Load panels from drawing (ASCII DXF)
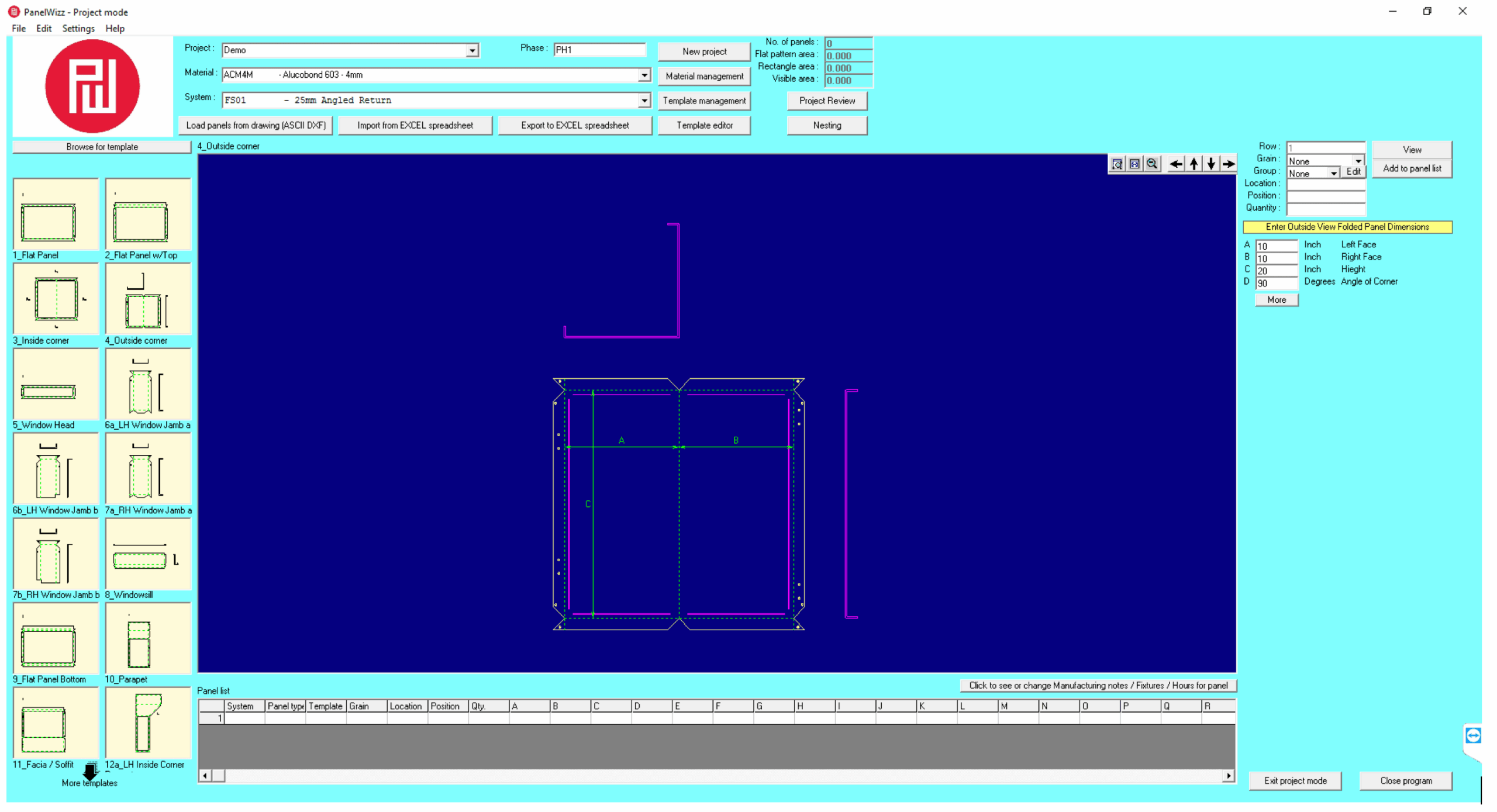The width and height of the screenshot is (1497, 812). (256, 125)
